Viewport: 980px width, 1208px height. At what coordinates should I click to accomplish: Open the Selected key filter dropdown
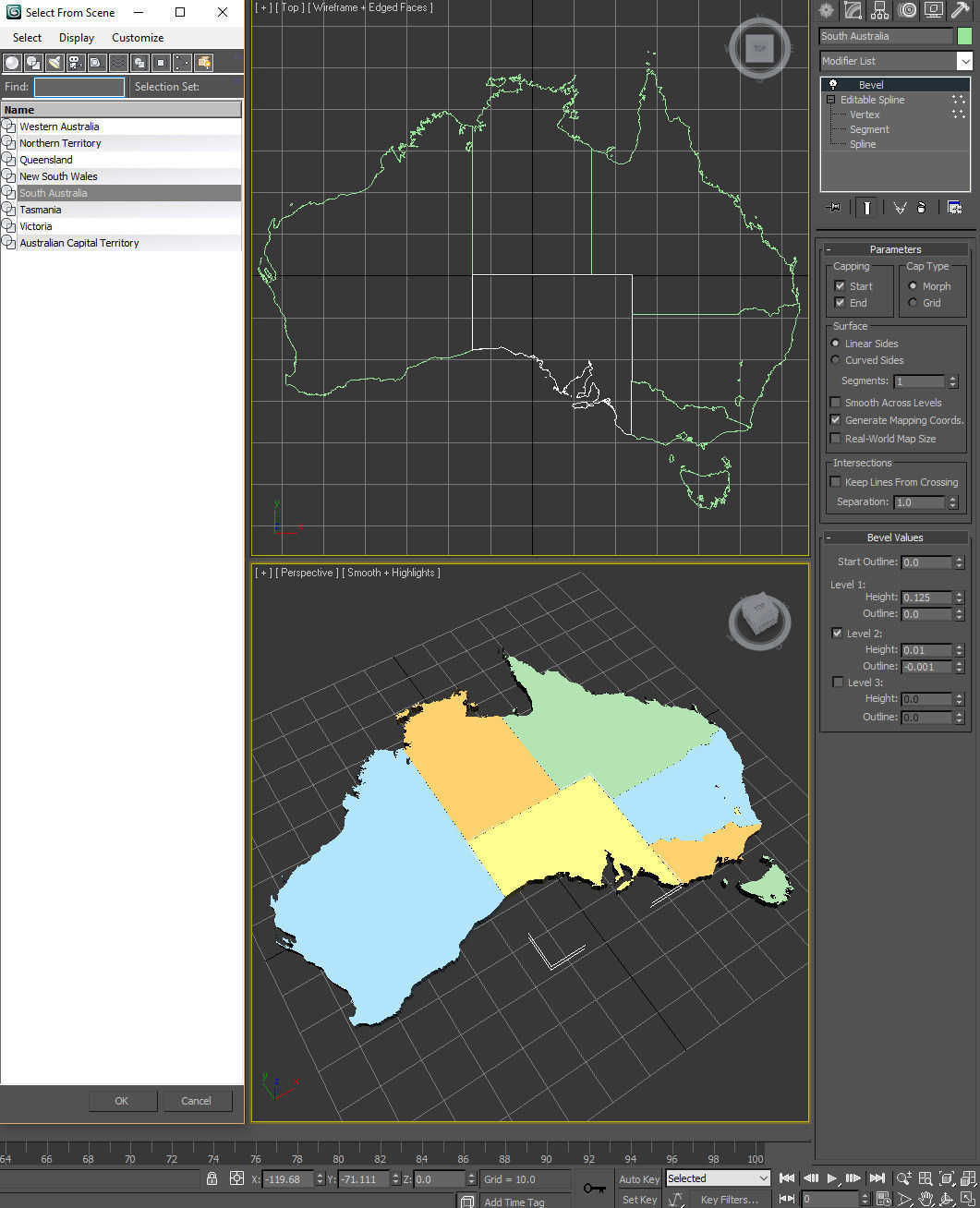718,1178
